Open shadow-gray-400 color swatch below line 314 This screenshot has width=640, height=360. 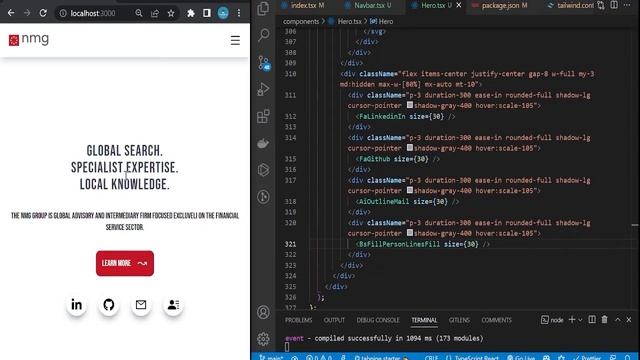pos(410,148)
